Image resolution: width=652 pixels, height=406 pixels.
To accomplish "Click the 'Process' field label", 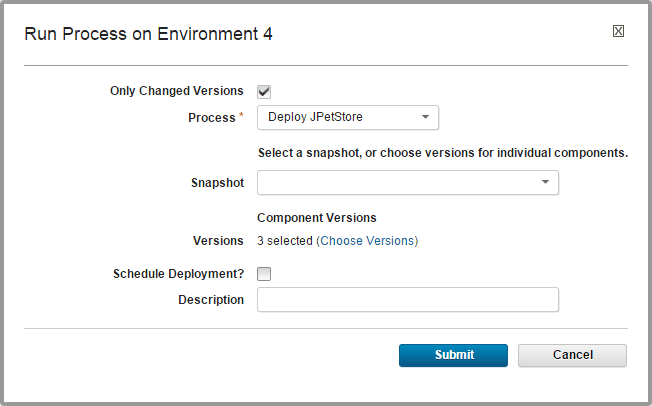I will pos(212,118).
